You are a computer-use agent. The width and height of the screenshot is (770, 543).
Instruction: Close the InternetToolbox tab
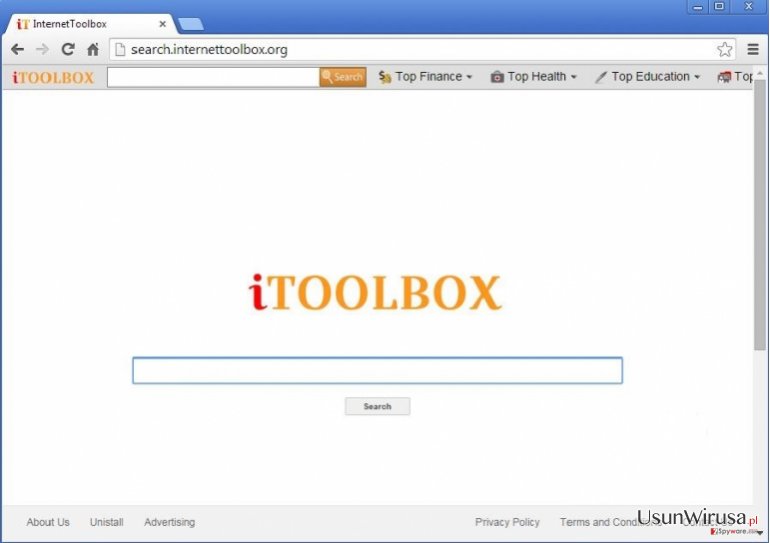click(x=163, y=24)
